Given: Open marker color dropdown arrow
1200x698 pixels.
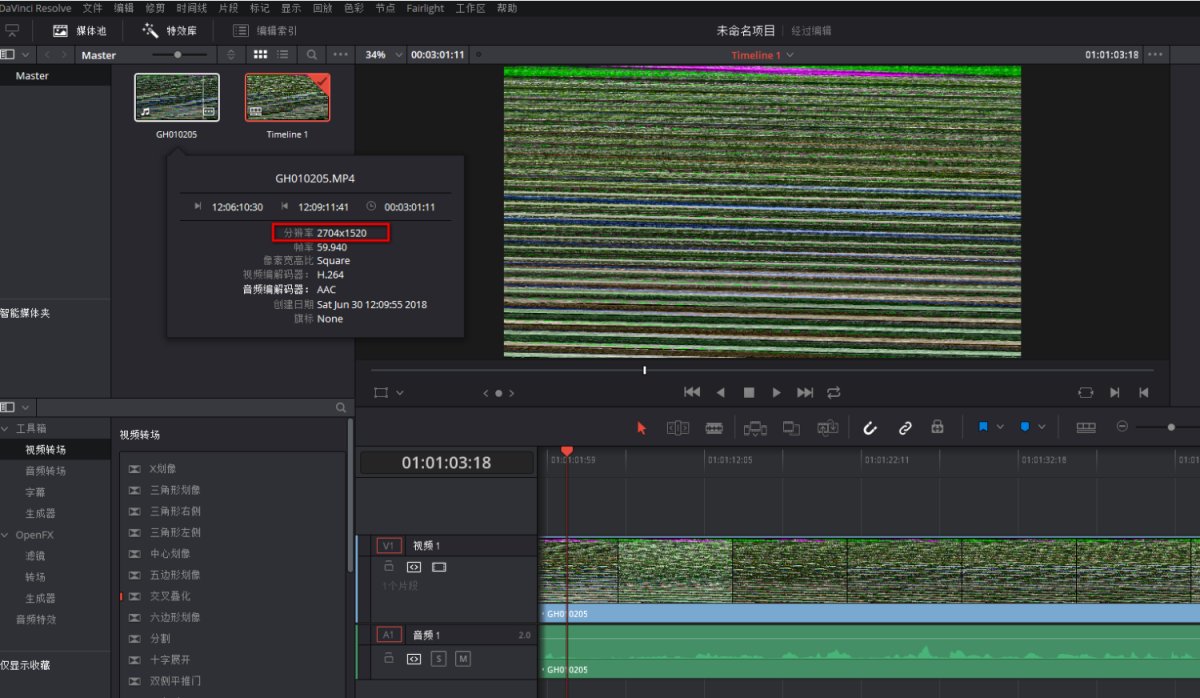Looking at the screenshot, I should click(1042, 427).
